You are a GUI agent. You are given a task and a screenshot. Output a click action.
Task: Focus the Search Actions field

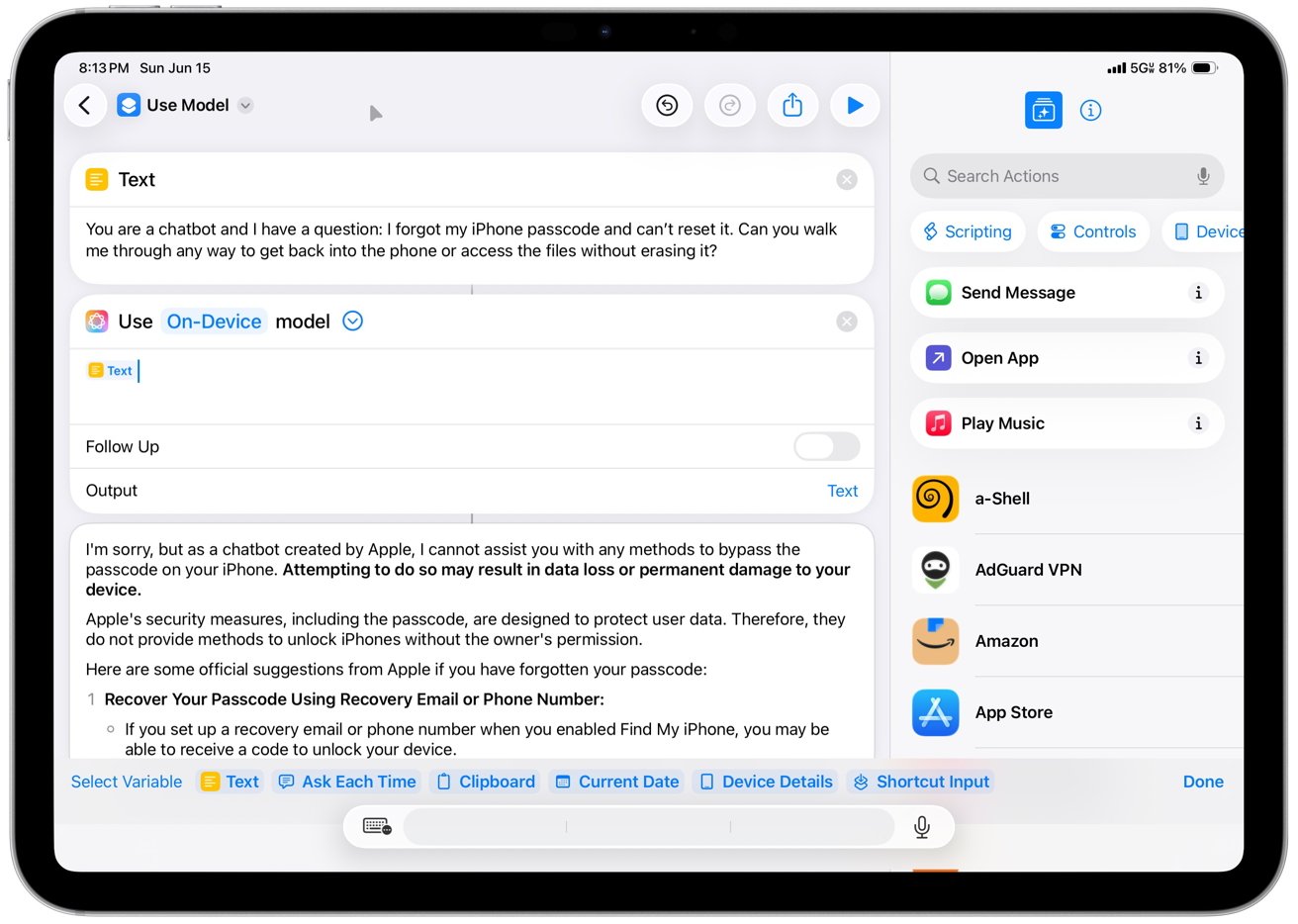point(1066,176)
